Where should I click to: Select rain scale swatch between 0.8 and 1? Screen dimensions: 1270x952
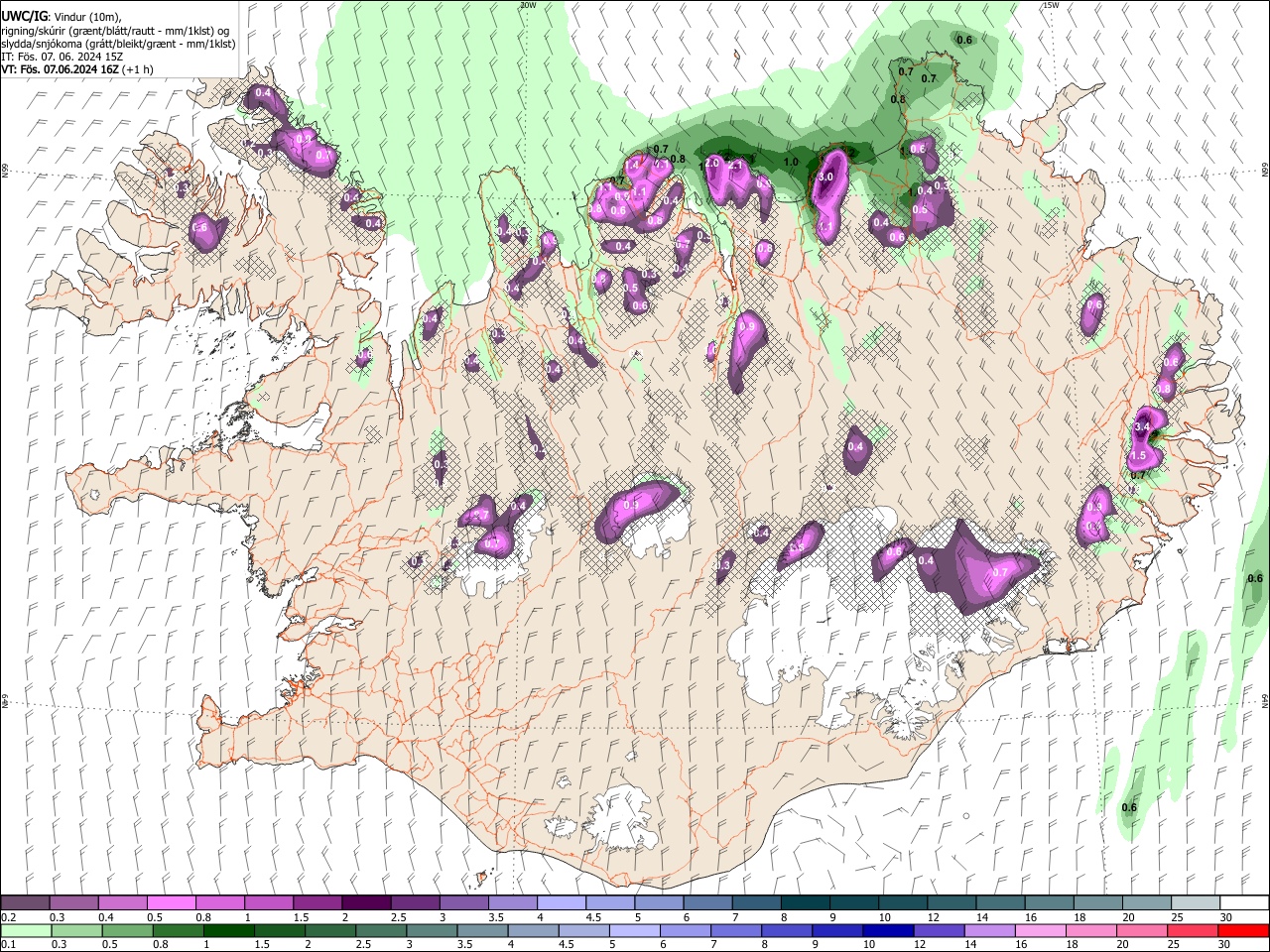[178, 930]
